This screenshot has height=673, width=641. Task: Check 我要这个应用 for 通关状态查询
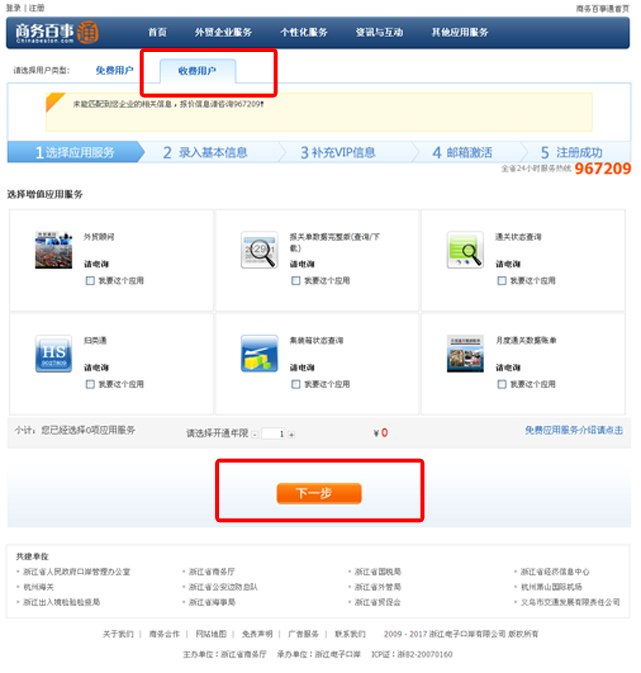[x=501, y=281]
